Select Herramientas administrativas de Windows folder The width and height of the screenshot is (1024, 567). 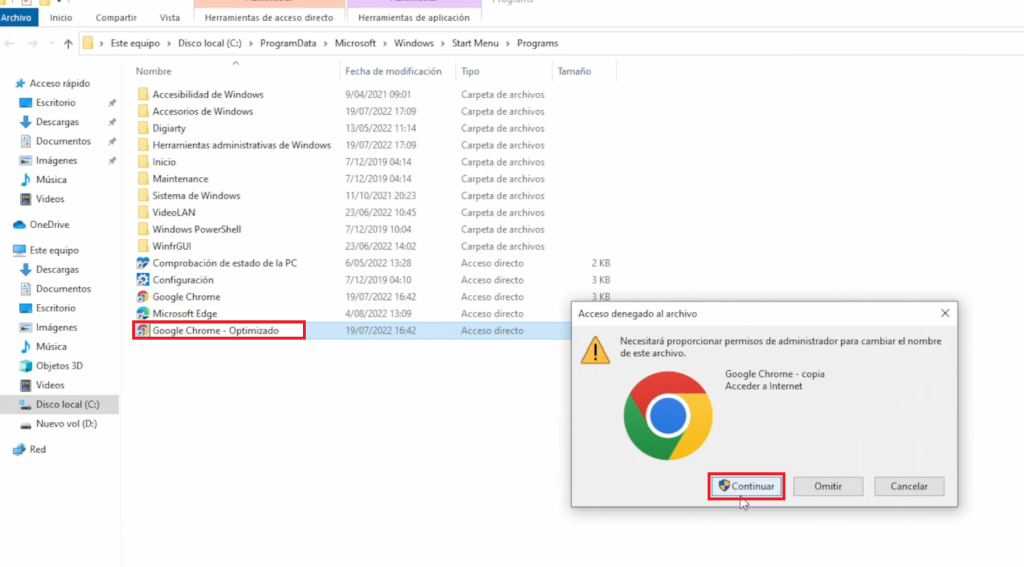tap(242, 145)
